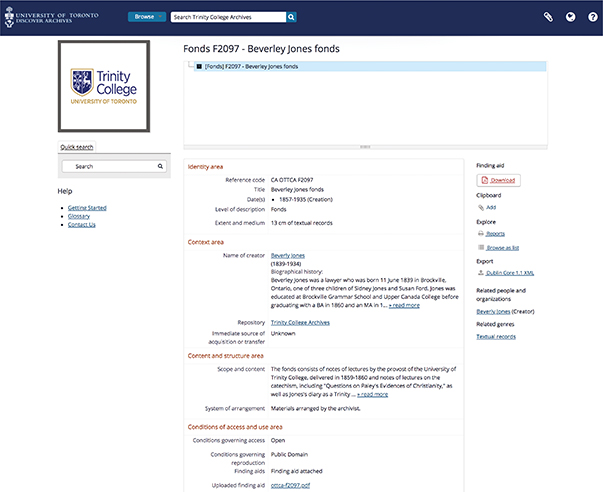Image resolution: width=603 pixels, height=492 pixels.
Task: Open the Trinity College Archives repository link
Action: click(x=300, y=322)
